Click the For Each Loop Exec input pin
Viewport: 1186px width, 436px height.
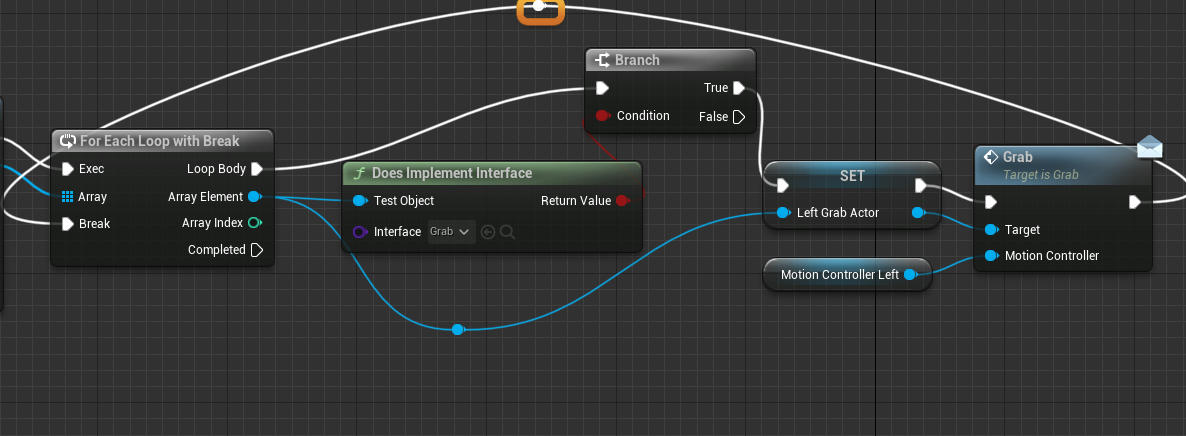point(67,168)
